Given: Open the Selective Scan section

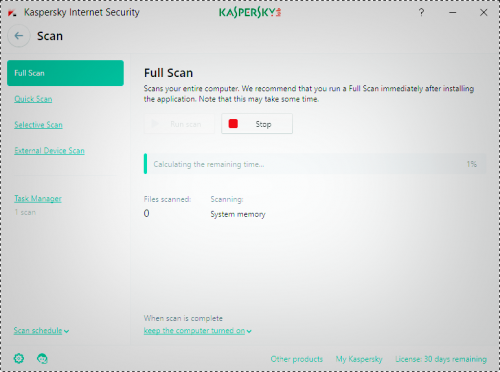Looking at the screenshot, I should point(38,125).
